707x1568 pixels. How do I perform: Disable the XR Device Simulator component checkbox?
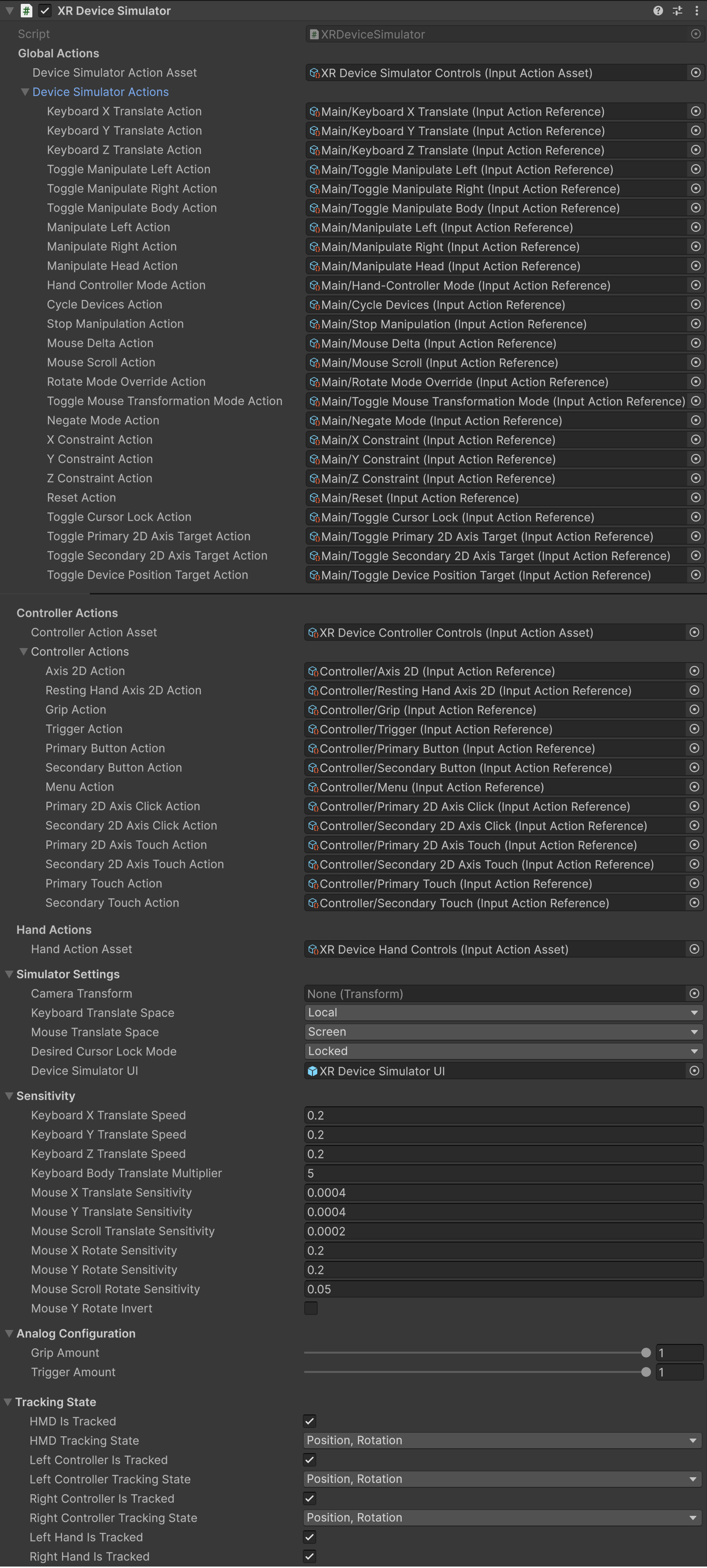click(45, 10)
